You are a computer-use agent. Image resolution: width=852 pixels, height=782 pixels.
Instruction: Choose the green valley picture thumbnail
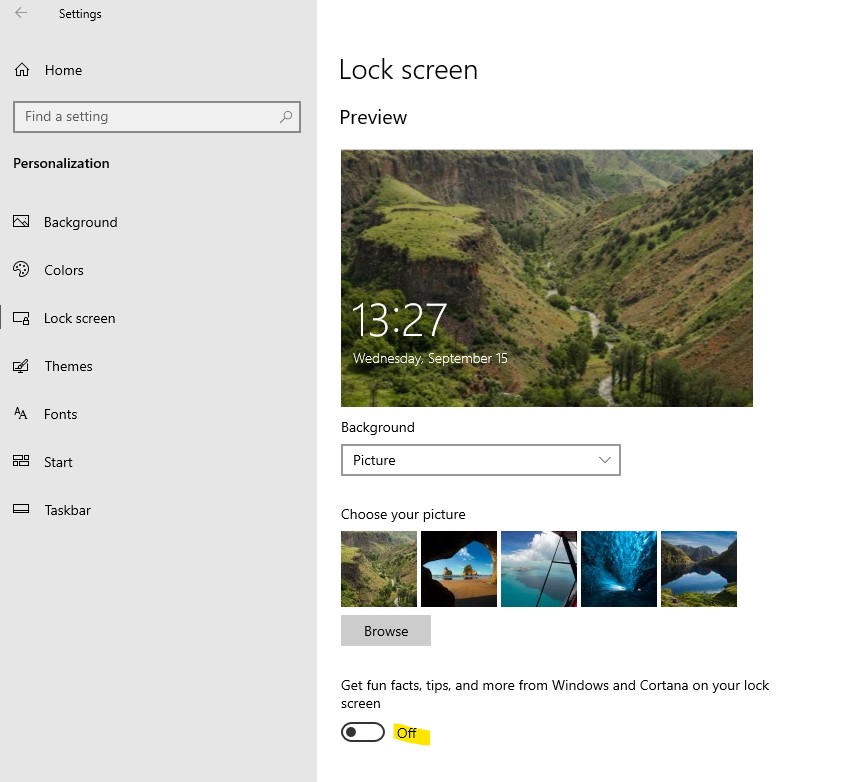pos(379,568)
